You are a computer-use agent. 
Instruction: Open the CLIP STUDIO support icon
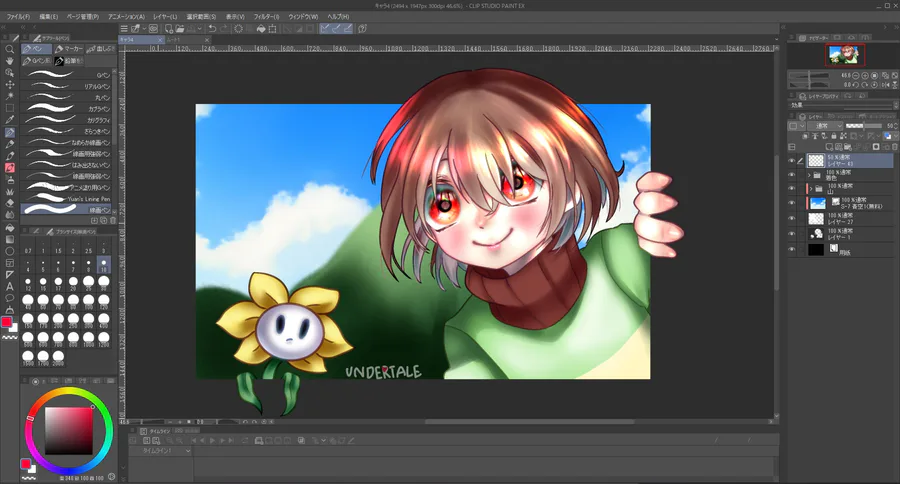[x=363, y=28]
